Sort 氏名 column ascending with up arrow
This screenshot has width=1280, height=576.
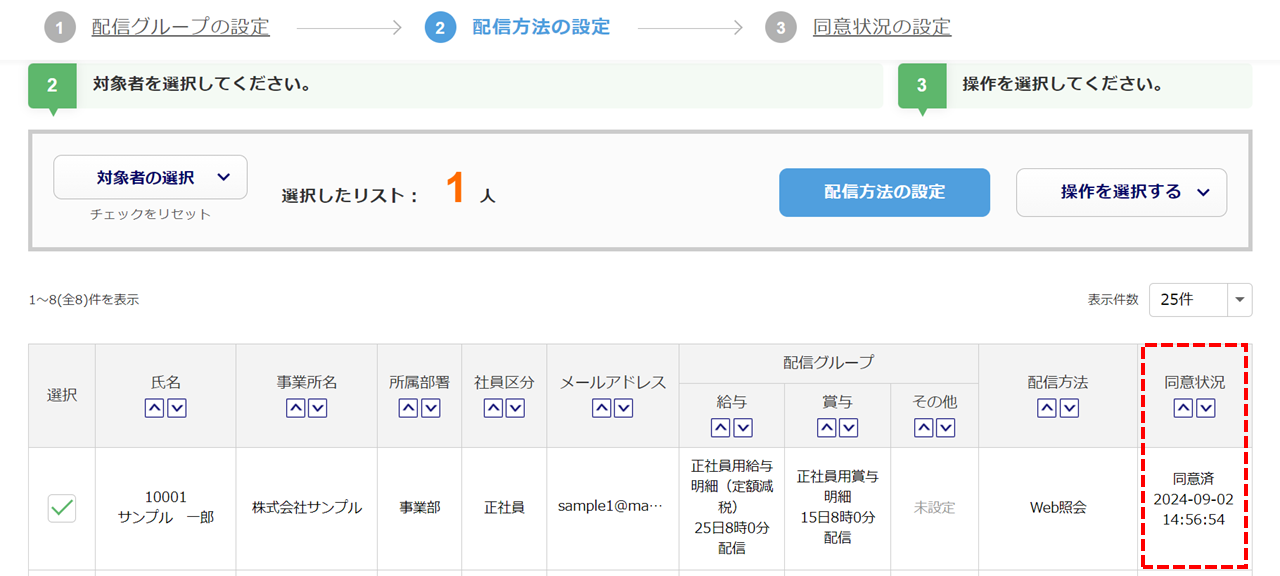coord(155,408)
